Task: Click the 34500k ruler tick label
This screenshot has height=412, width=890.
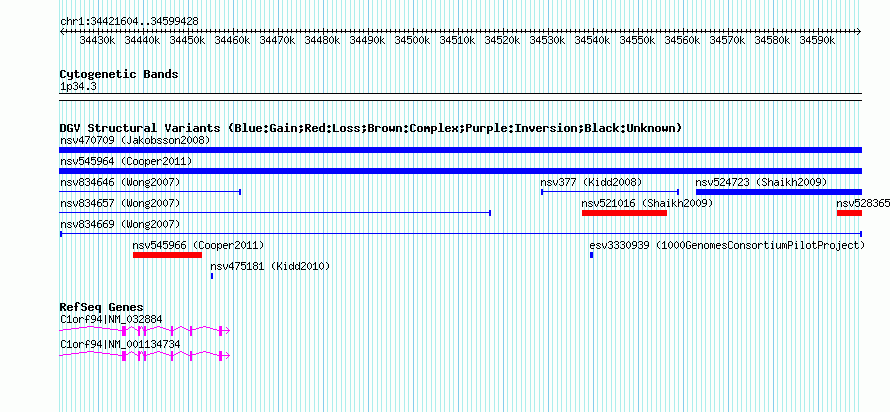Action: (x=413, y=41)
